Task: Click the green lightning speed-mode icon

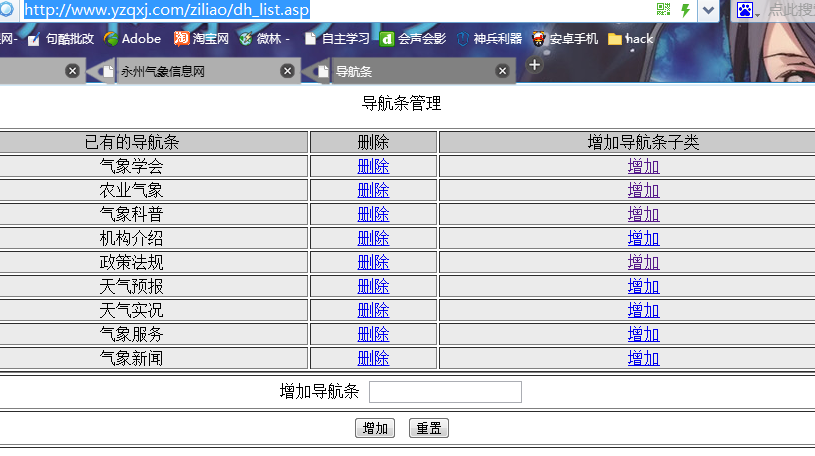Action: (686, 10)
